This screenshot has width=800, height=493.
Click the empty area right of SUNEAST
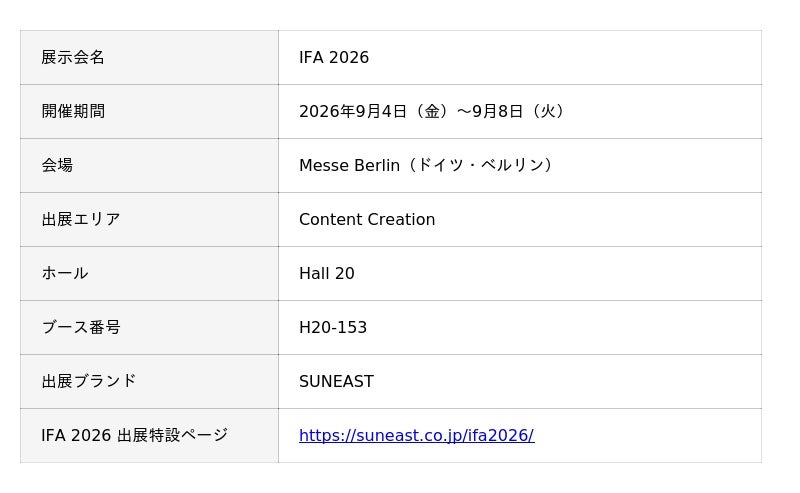point(566,382)
